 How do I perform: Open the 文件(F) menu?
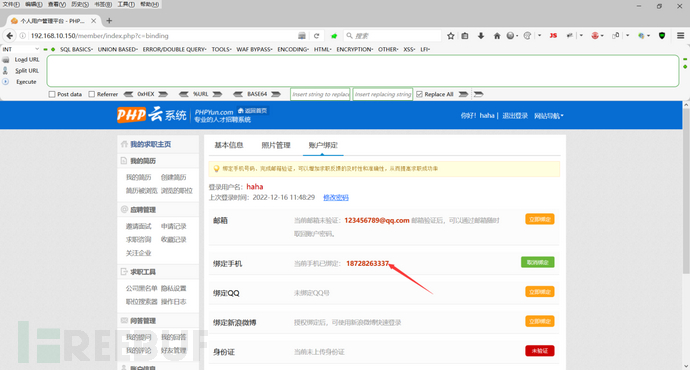[11, 4]
